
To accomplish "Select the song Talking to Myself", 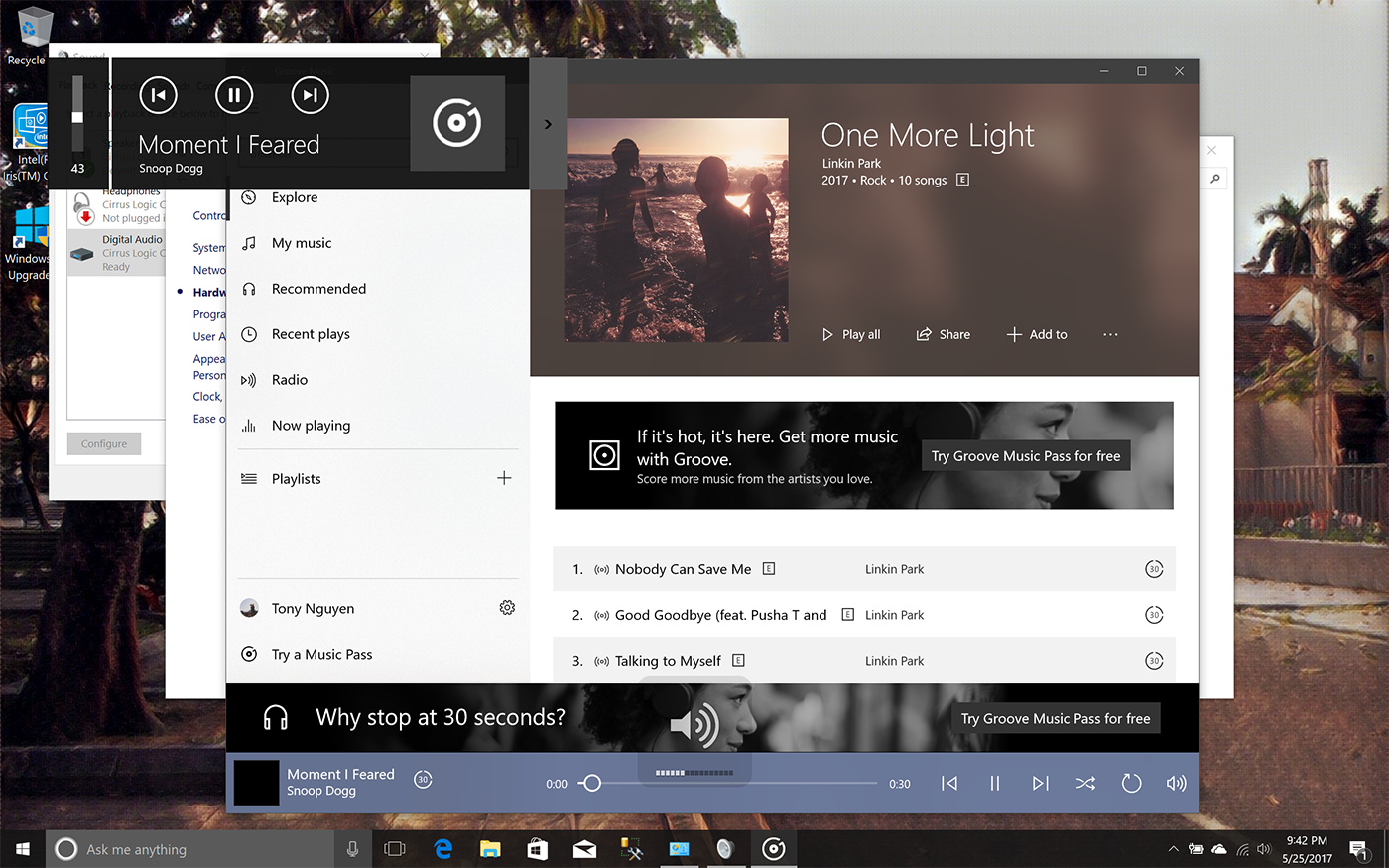I will [x=668, y=661].
